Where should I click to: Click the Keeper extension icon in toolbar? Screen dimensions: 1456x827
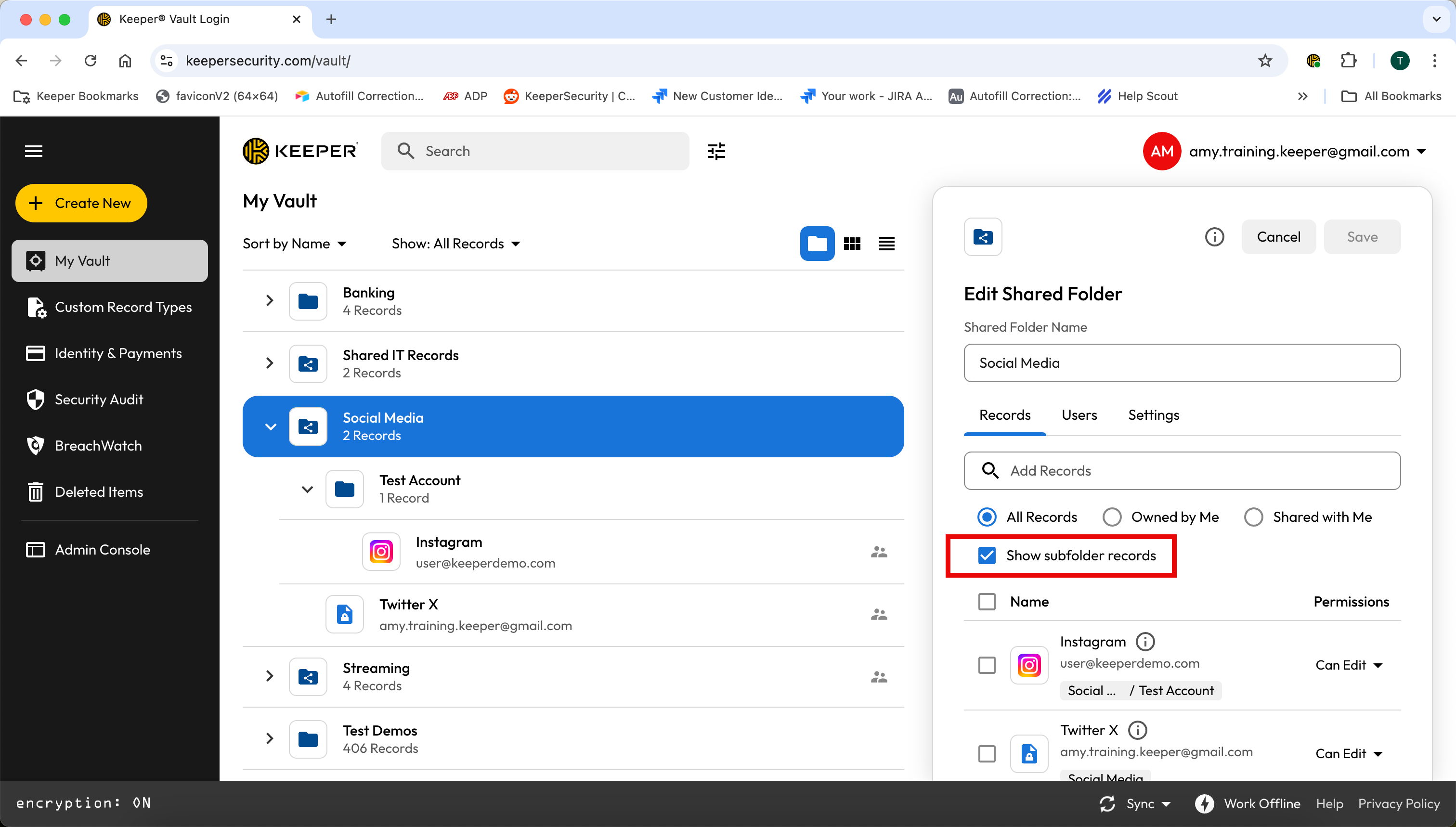(1313, 61)
